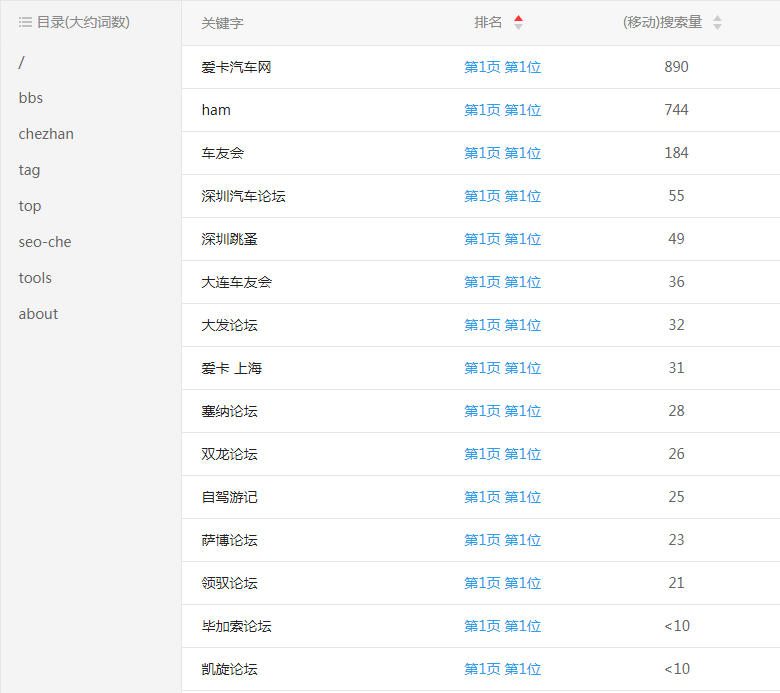Open the tag directory in sidebar

click(x=30, y=170)
